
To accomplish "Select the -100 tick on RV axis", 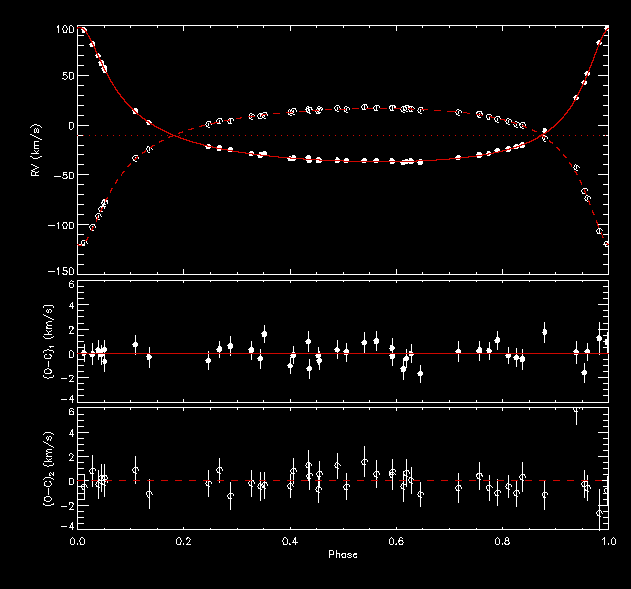I will (x=60, y=225).
